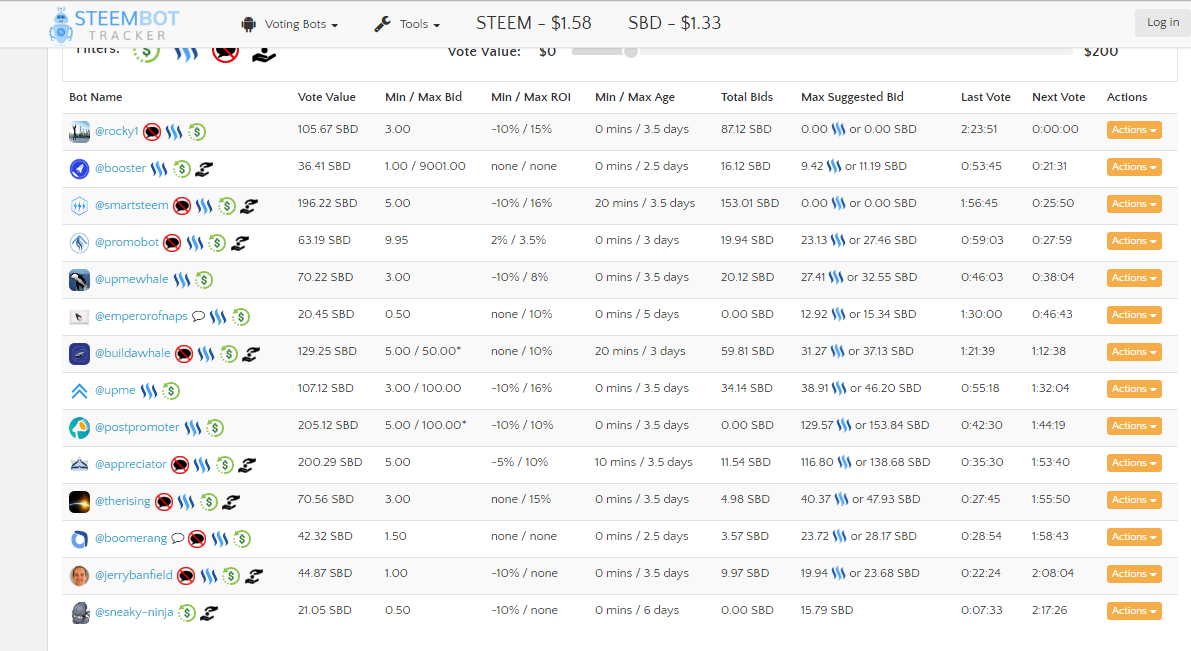The width and height of the screenshot is (1191, 651).
Task: Toggle the Steem currency filter icon
Action: pos(185,52)
